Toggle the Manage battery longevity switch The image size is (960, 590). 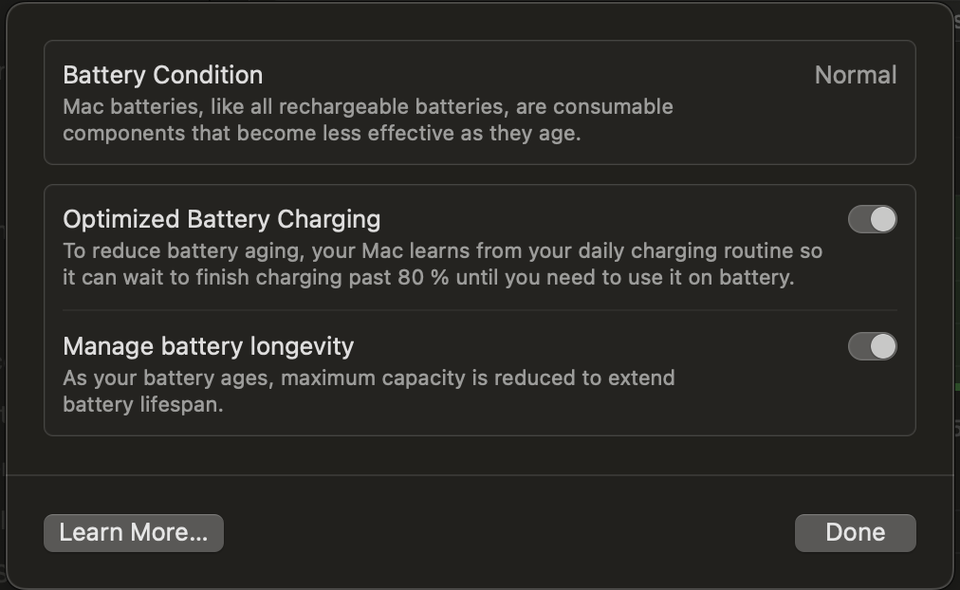pyautogui.click(x=872, y=346)
